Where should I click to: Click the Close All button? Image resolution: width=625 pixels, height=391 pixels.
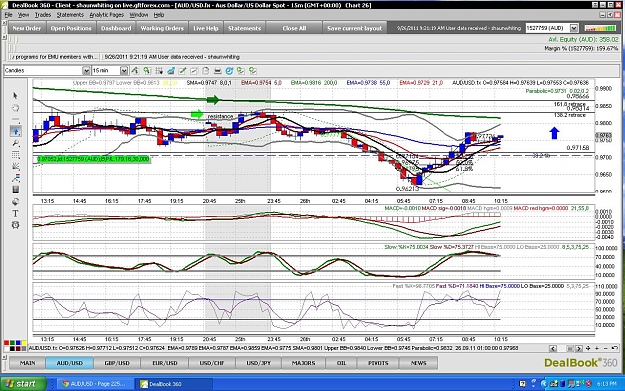pyautogui.click(x=294, y=28)
